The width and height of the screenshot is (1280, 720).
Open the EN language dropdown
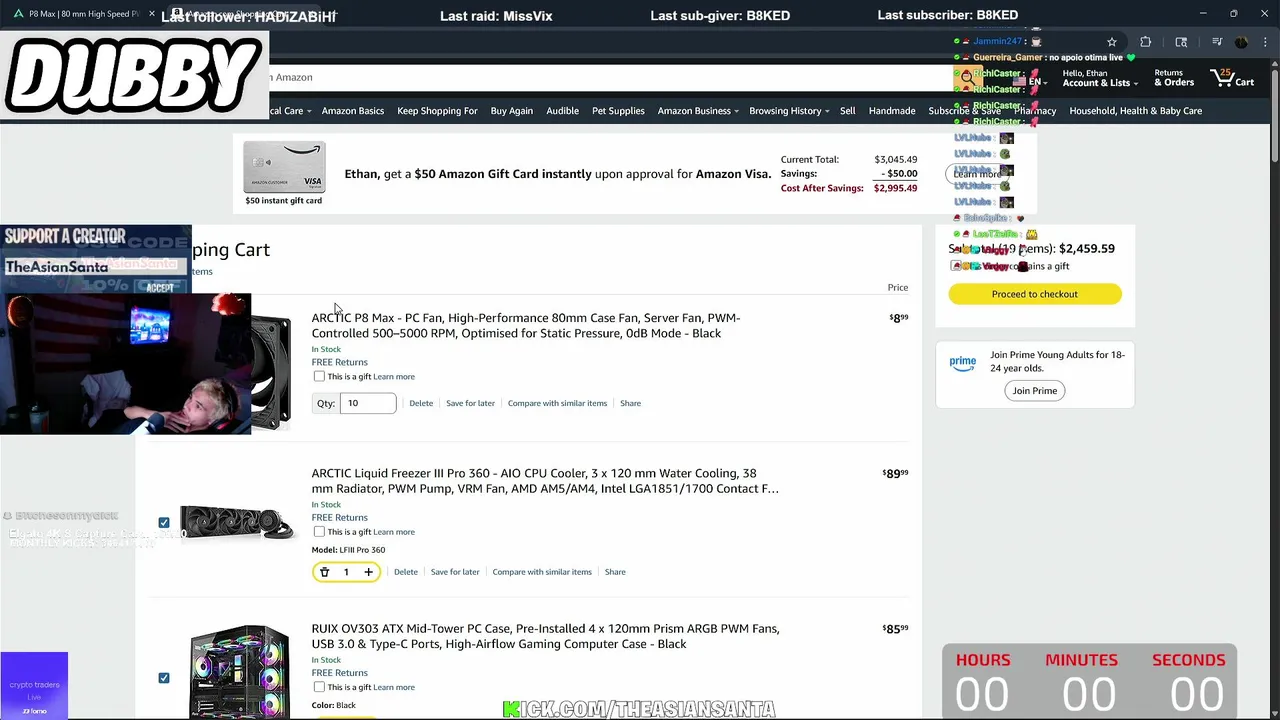click(1029, 82)
